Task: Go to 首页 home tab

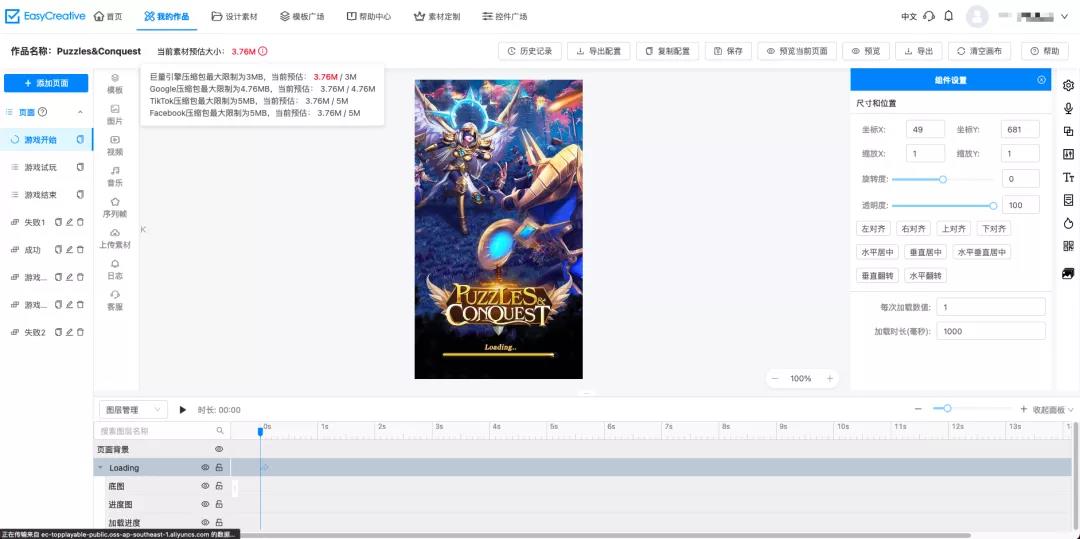Action: [108, 17]
